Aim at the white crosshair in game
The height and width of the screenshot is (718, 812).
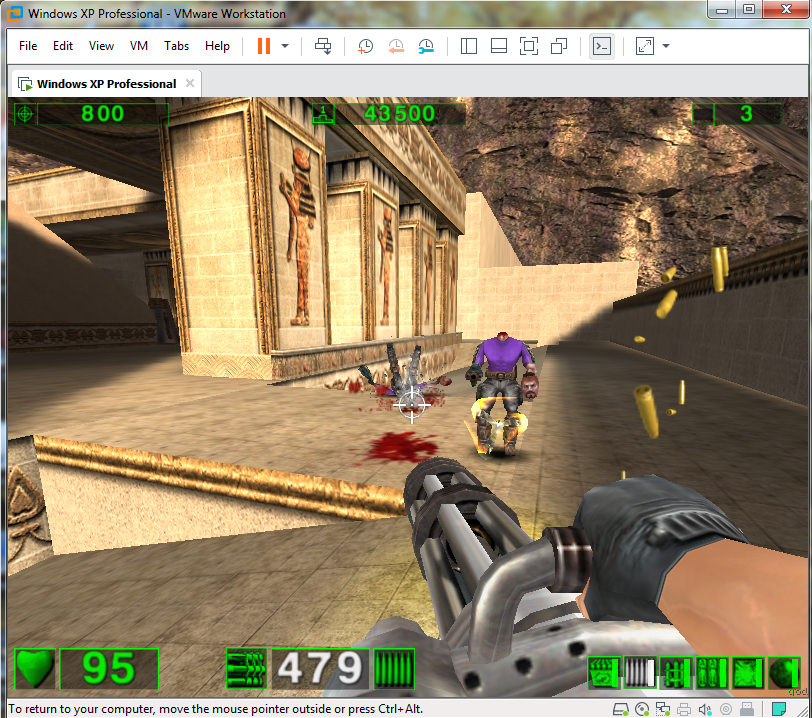412,405
